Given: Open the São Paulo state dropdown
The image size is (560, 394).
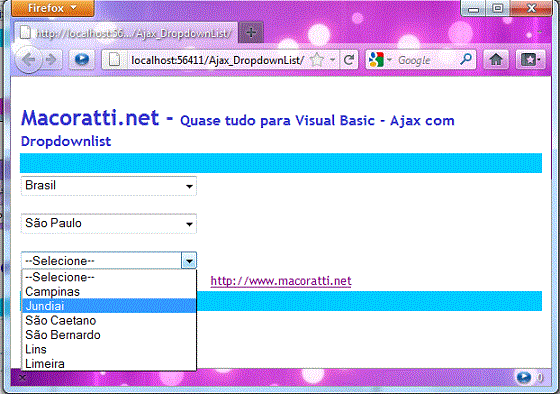Looking at the screenshot, I should (x=109, y=224).
